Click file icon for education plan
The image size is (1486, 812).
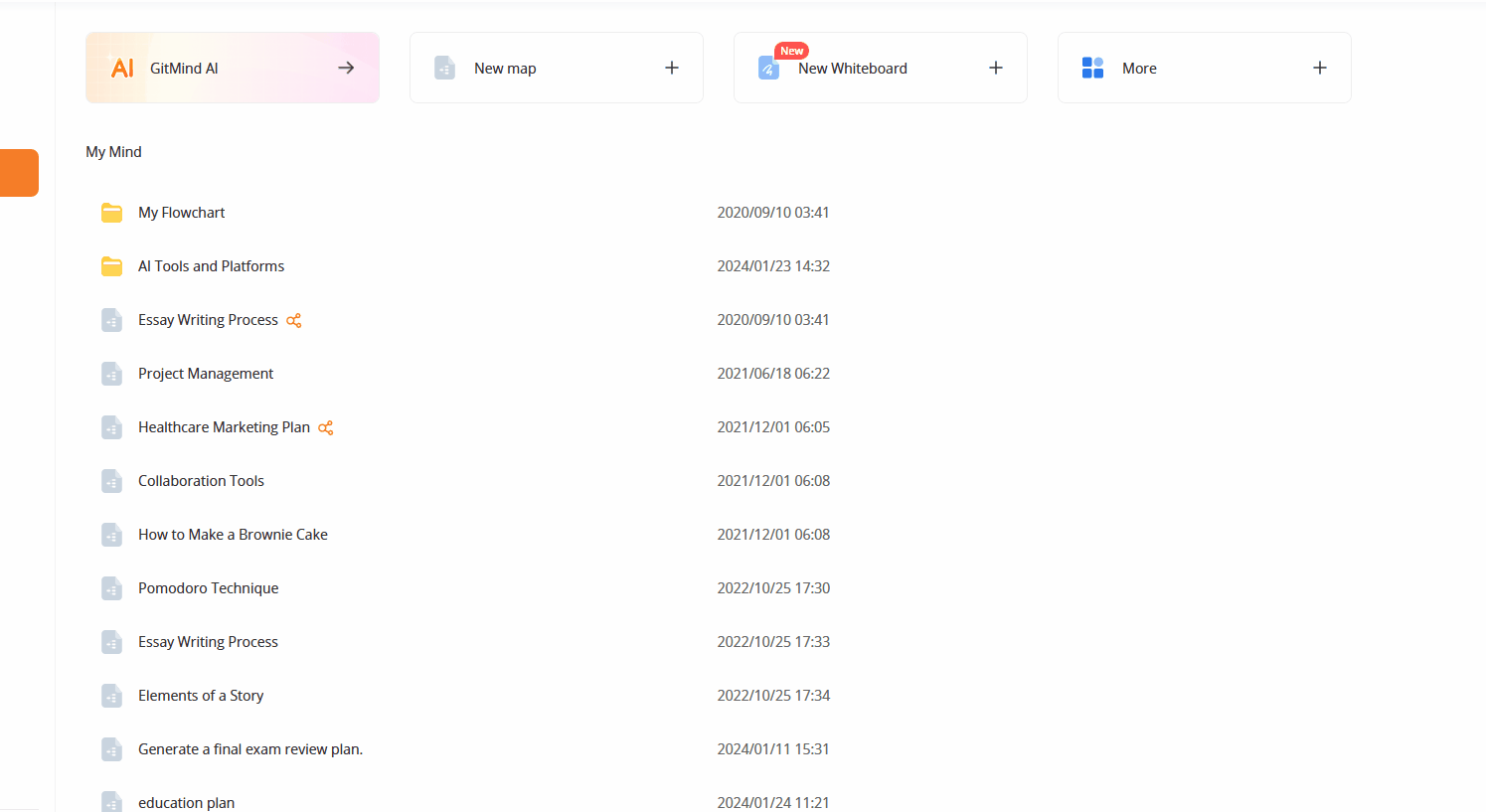[111, 801]
